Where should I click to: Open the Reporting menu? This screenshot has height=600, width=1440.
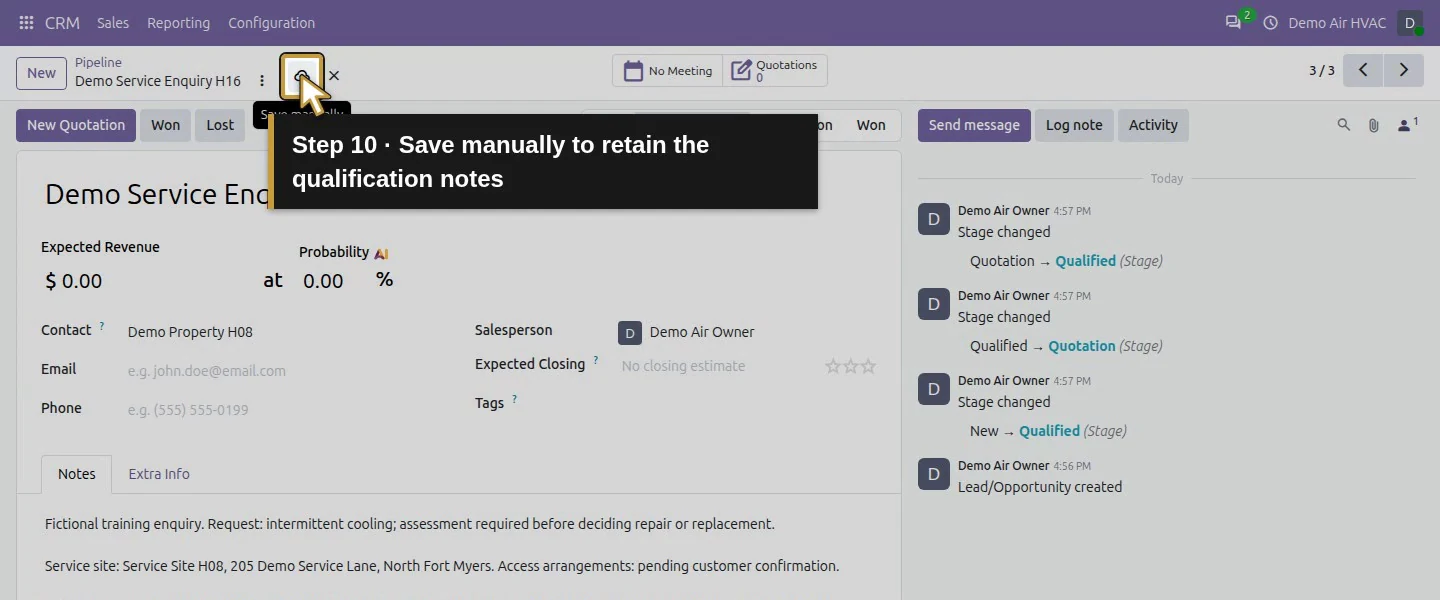[x=178, y=22]
